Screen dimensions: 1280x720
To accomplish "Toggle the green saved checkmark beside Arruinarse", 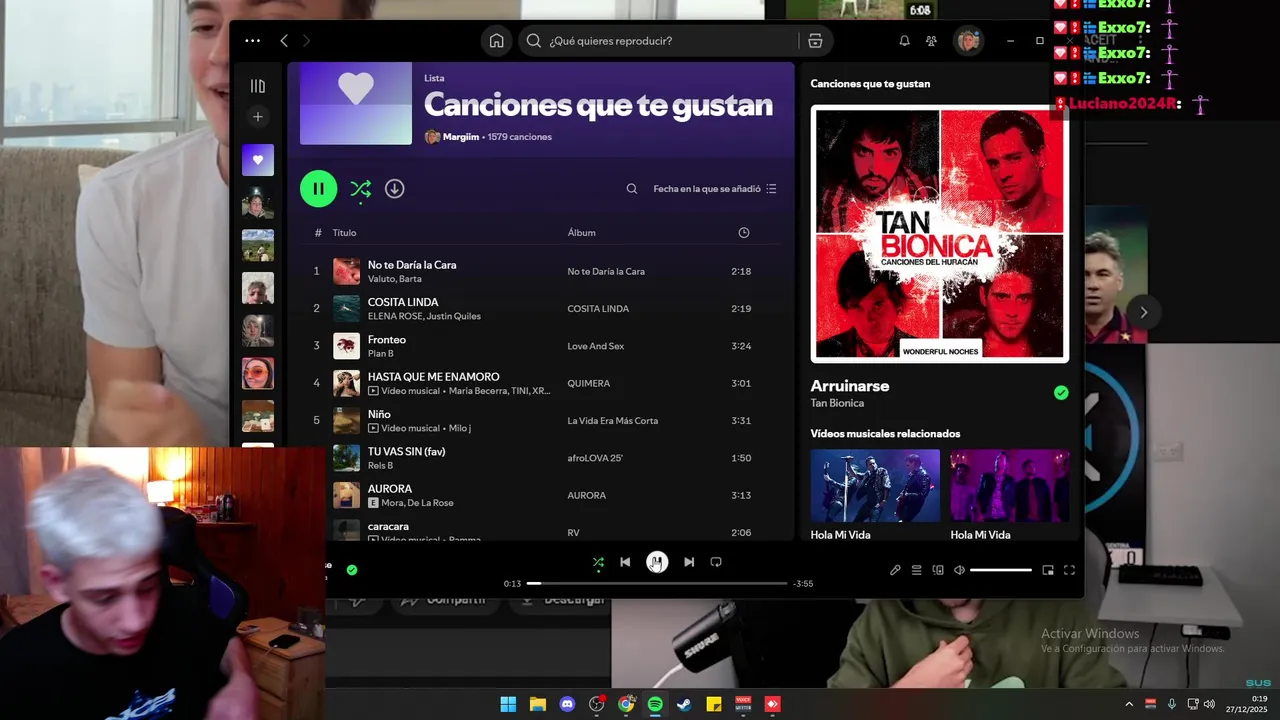I will 1061,393.
